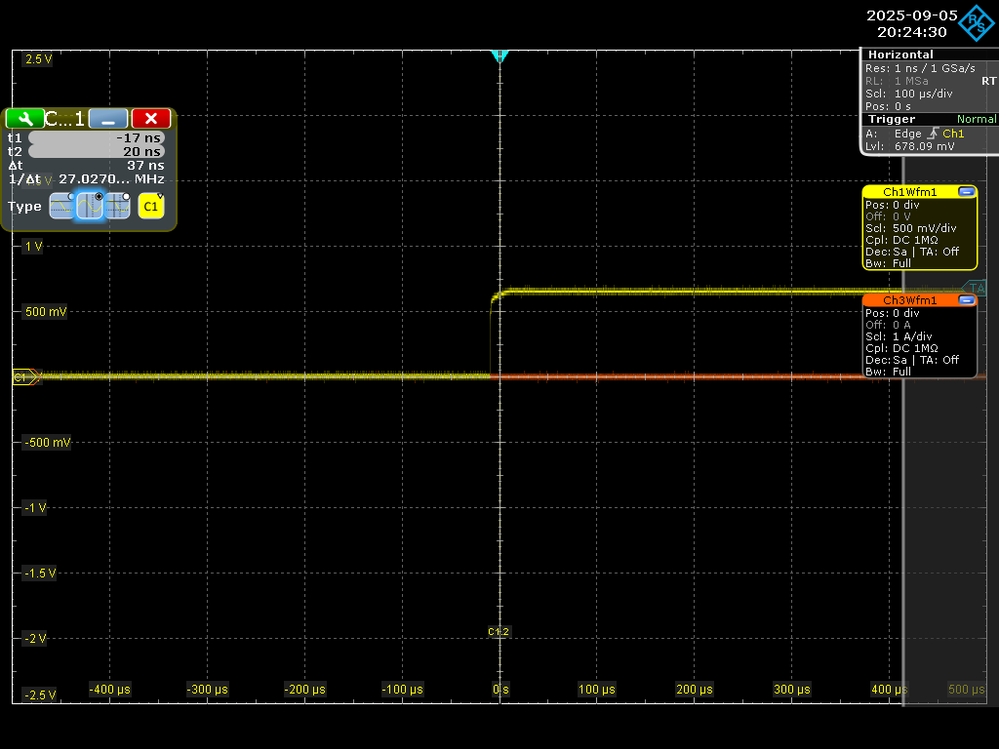The width and height of the screenshot is (999, 749).
Task: Click the Ch1 trigger source label
Action: point(953,134)
